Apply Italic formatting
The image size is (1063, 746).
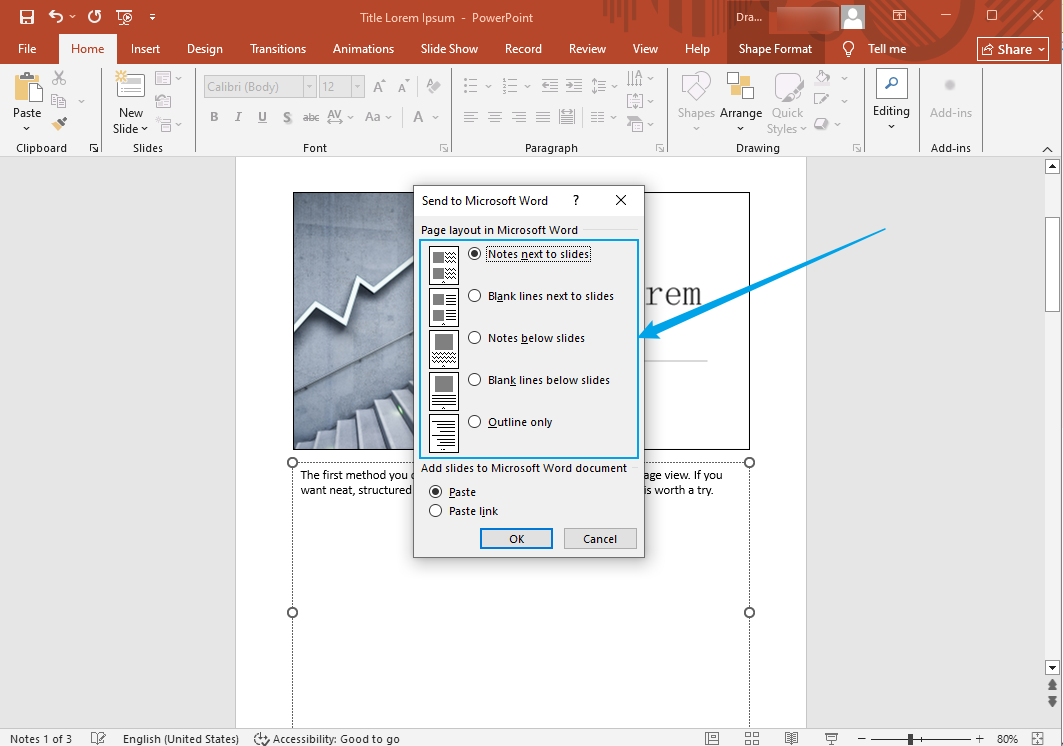tap(237, 117)
